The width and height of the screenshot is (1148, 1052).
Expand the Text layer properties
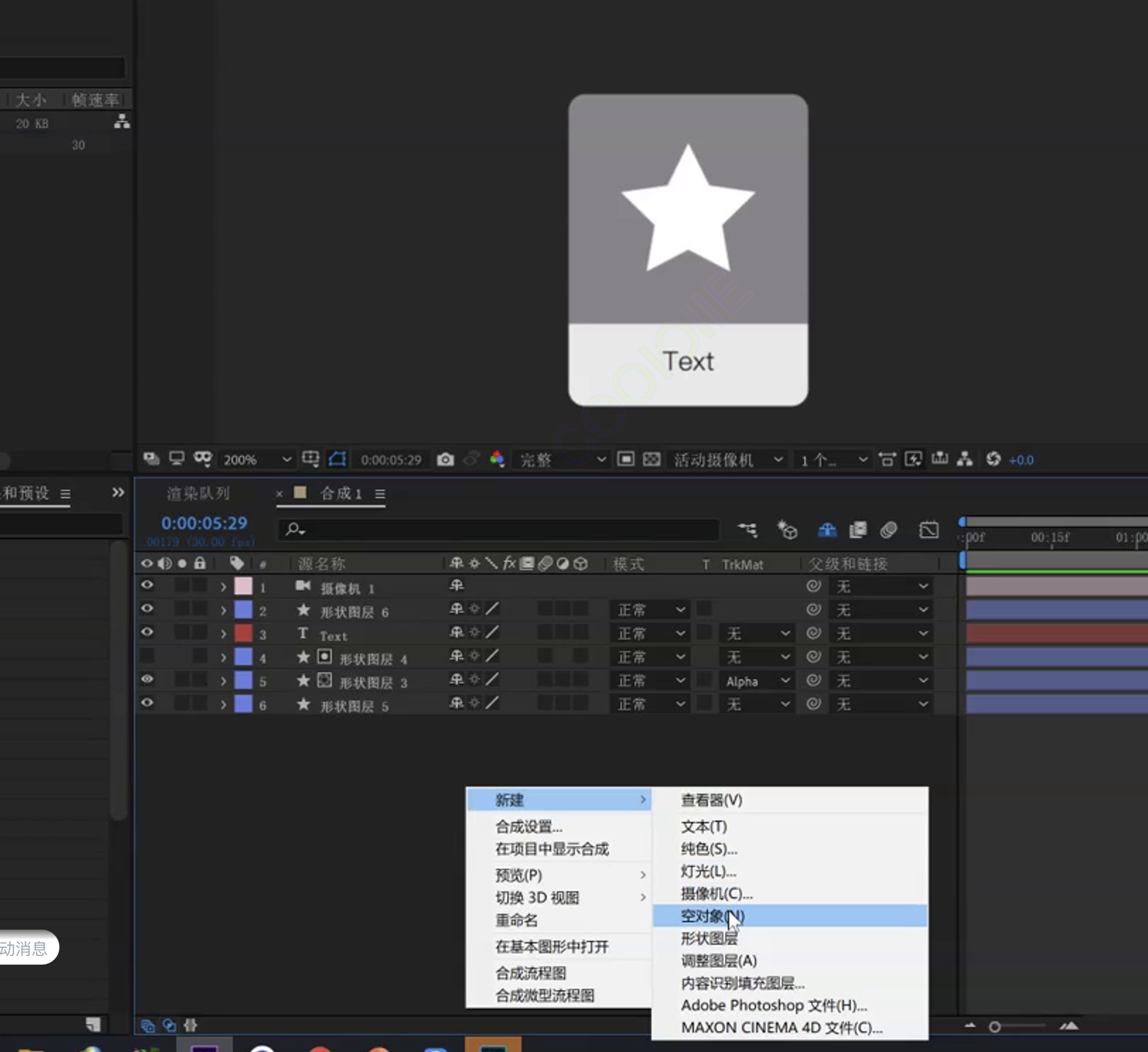[223, 634]
